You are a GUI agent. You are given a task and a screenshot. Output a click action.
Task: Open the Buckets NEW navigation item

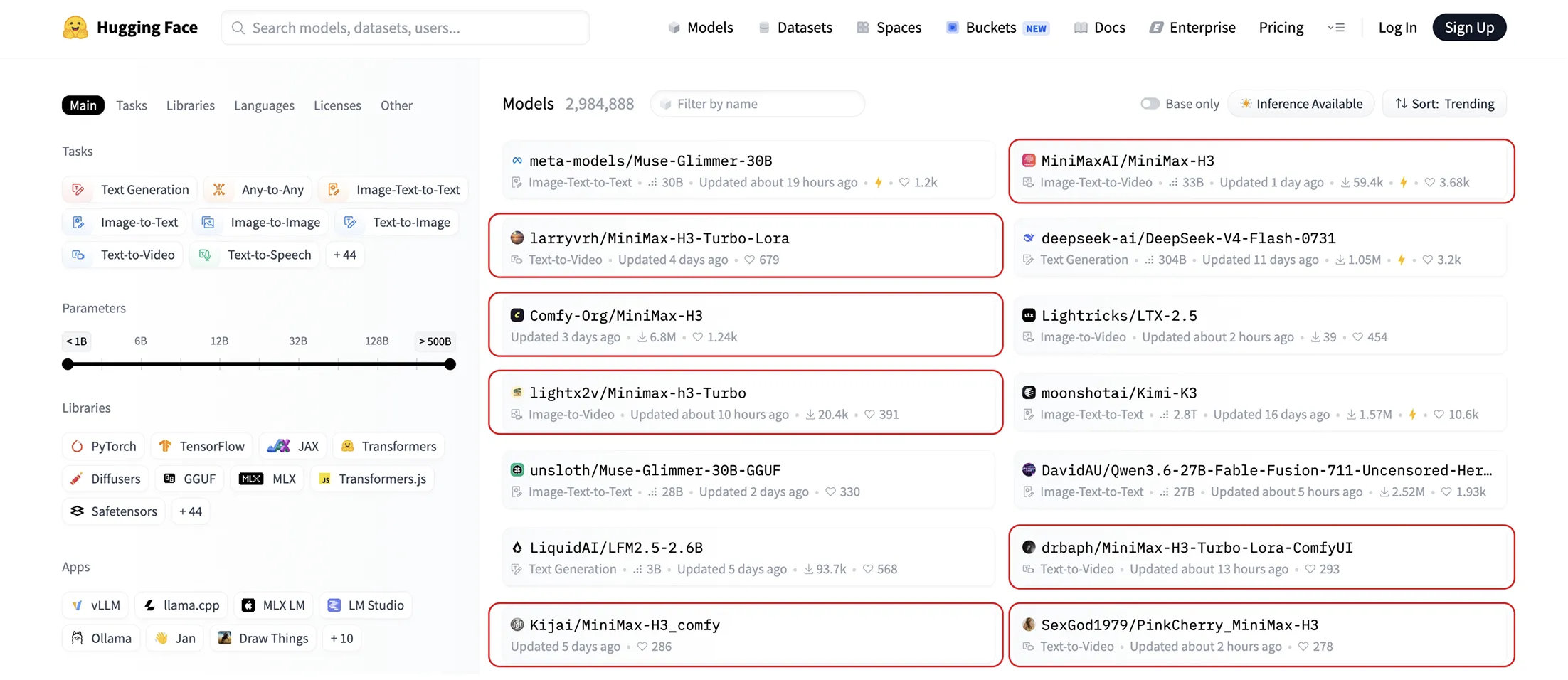(x=997, y=28)
